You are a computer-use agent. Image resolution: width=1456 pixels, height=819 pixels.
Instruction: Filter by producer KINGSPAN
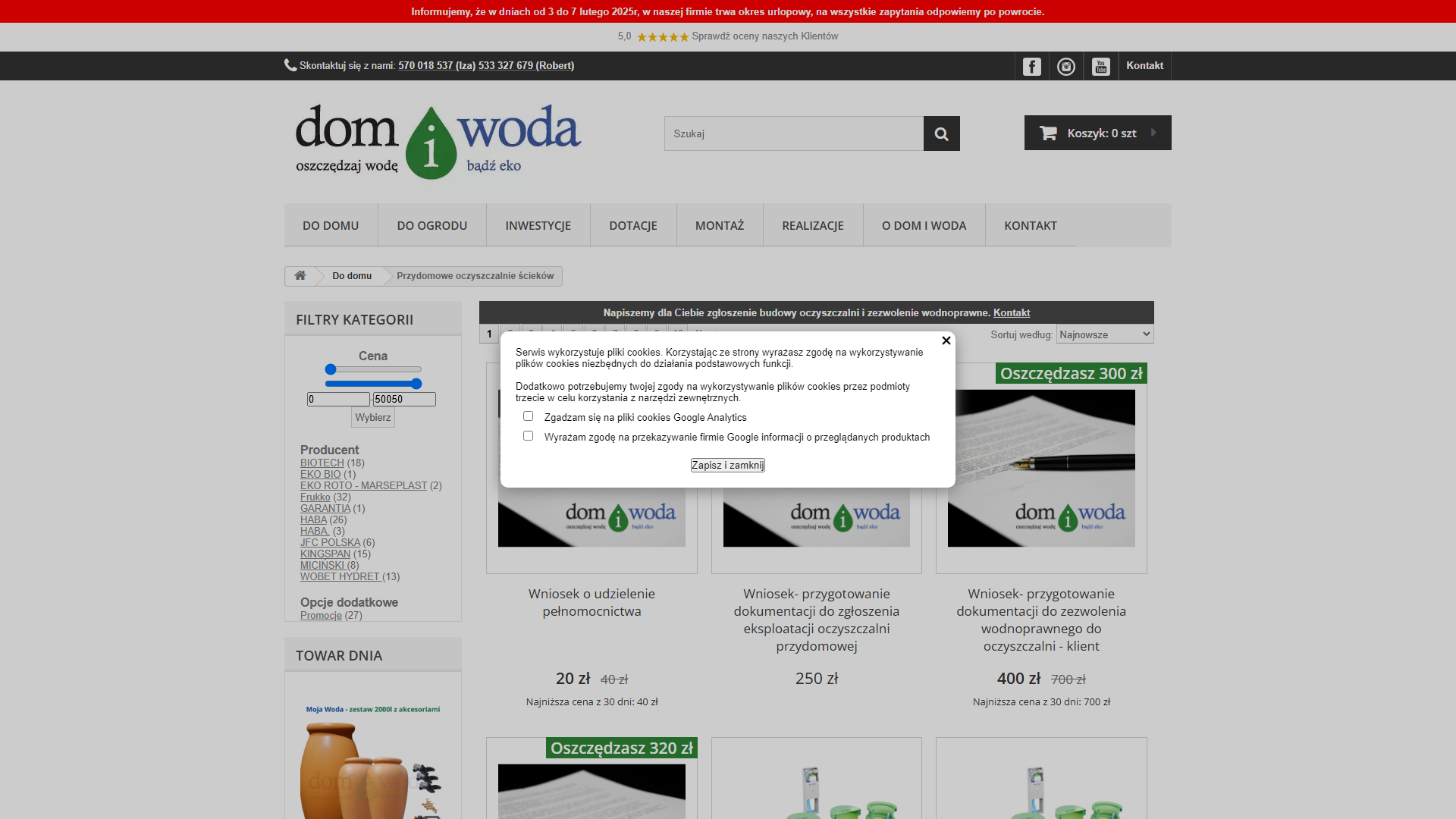pos(325,554)
